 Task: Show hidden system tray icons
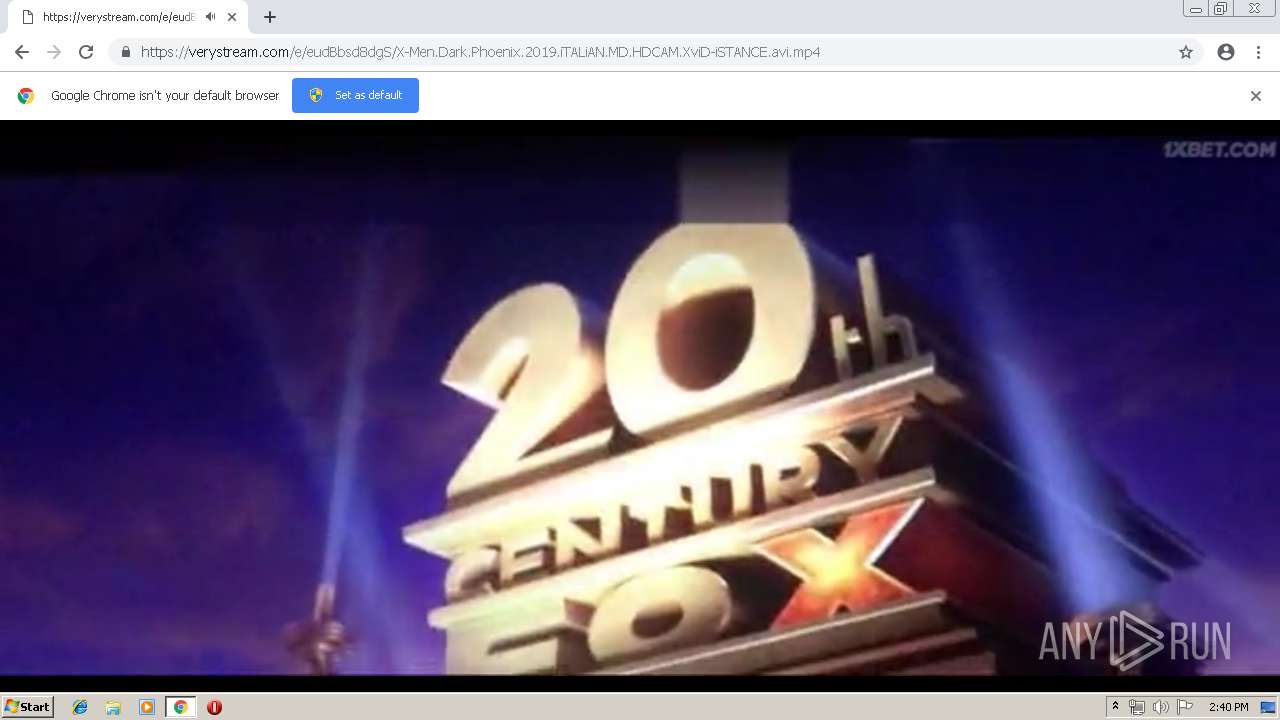(x=1115, y=707)
